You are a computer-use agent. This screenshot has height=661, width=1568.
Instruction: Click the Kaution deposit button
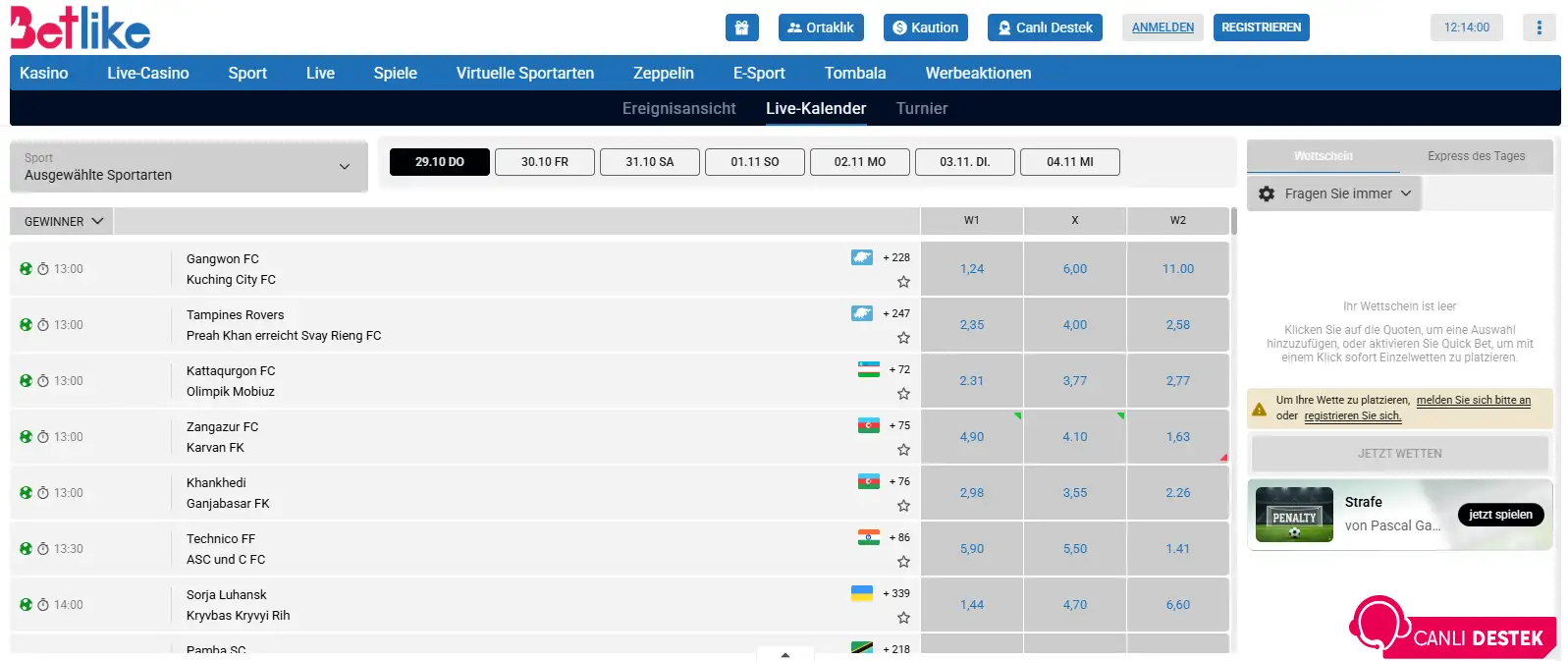pos(926,28)
